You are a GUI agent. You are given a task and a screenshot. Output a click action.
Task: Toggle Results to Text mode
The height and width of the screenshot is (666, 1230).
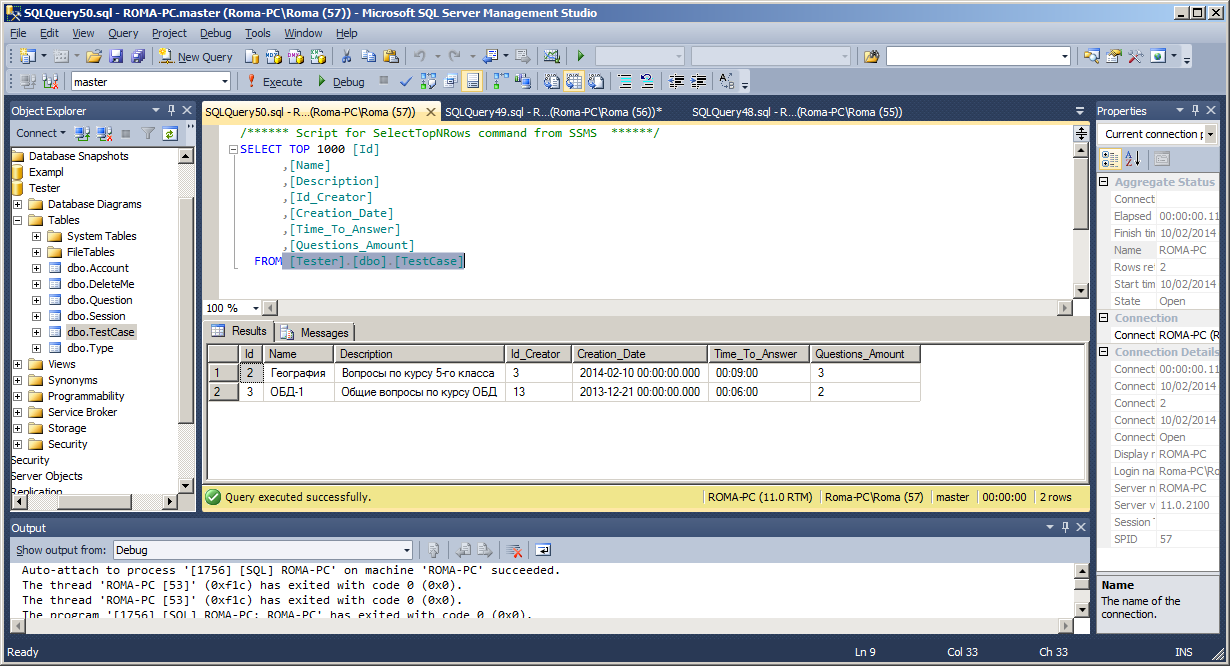pyautogui.click(x=551, y=82)
